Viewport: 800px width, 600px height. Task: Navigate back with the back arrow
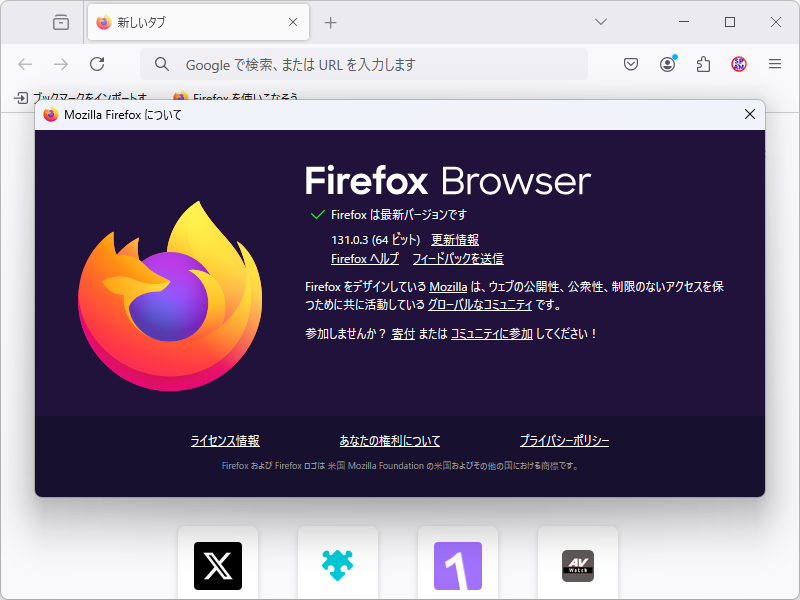point(25,63)
